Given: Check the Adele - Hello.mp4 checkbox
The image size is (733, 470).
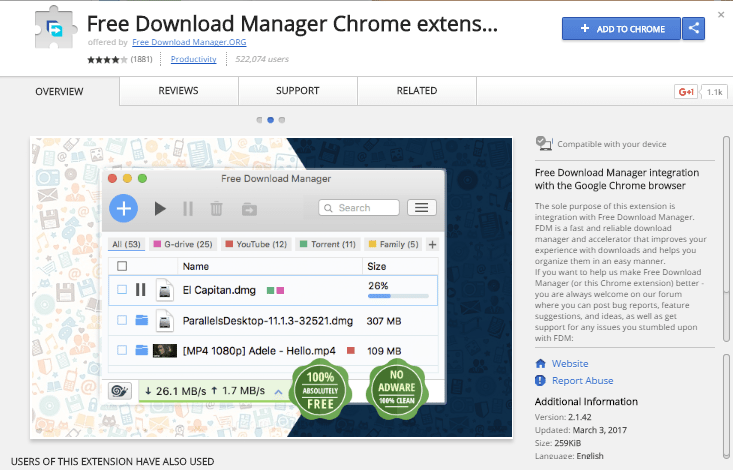Looking at the screenshot, I should (x=122, y=350).
